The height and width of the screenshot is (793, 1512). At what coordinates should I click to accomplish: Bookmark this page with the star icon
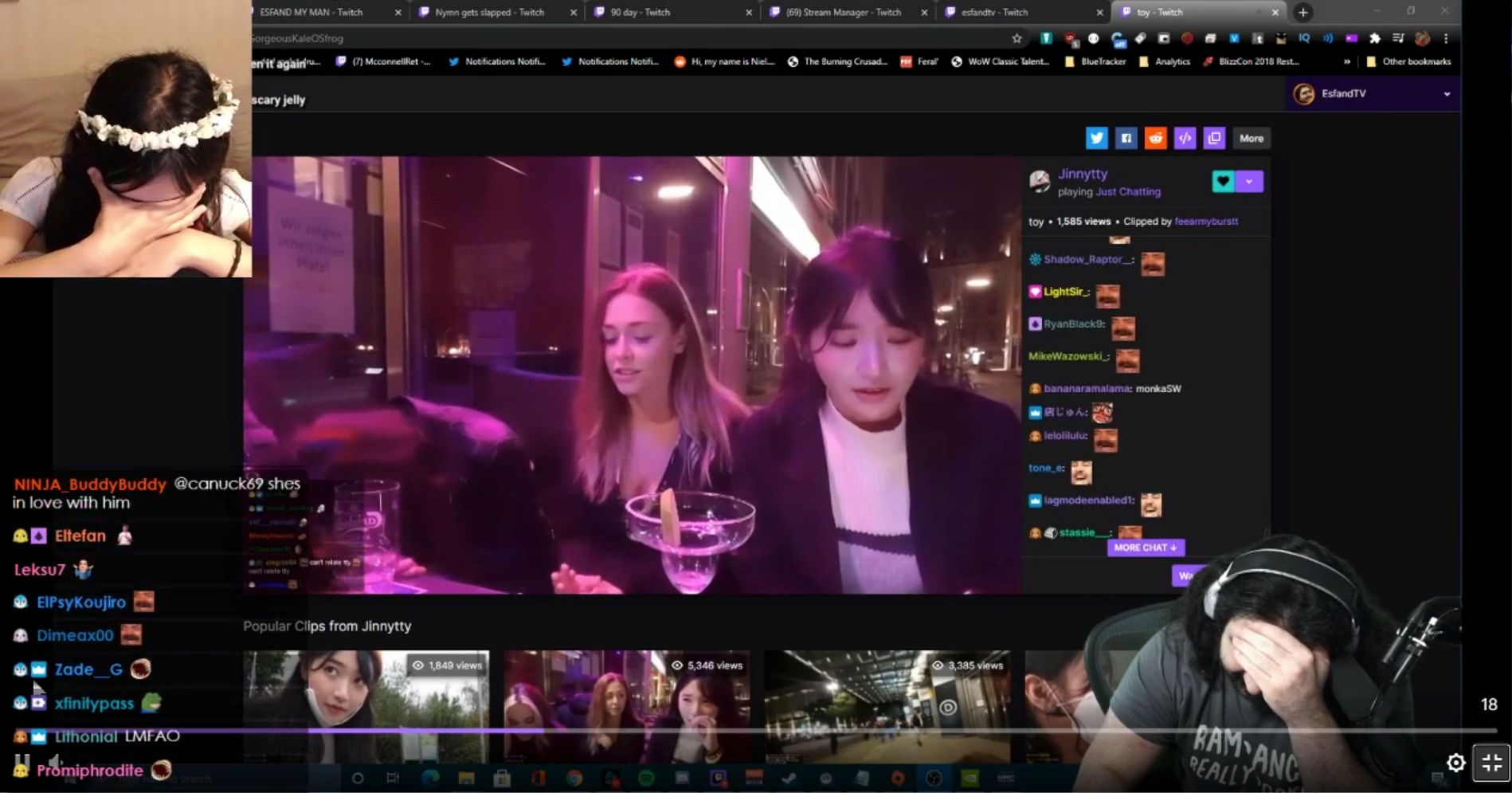coord(1016,38)
